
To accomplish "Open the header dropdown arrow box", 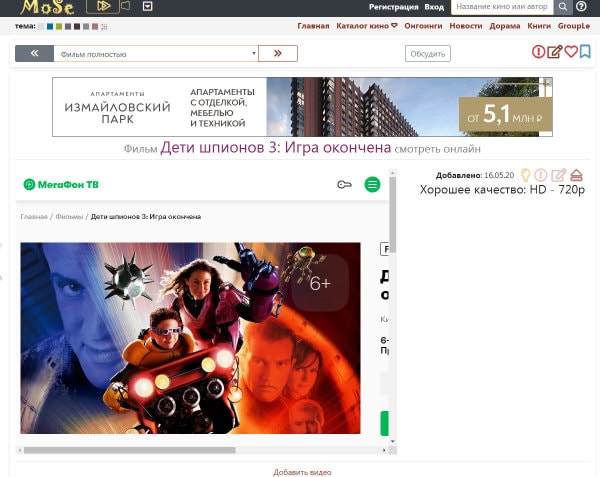I will tap(147, 6).
